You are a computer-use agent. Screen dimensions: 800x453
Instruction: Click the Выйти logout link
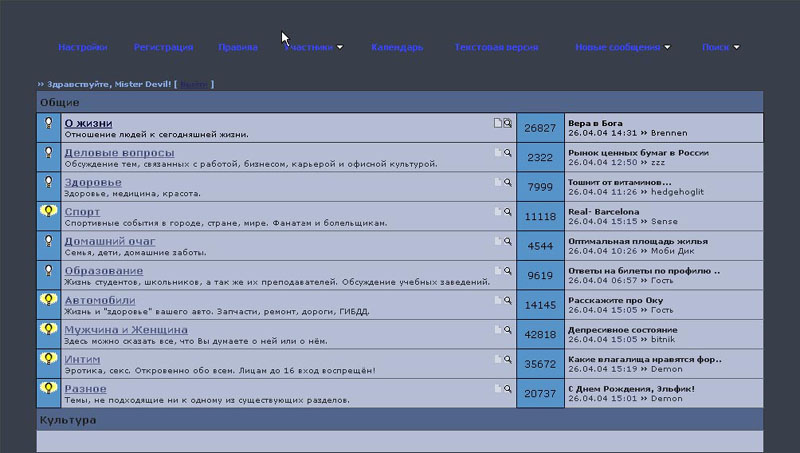point(194,84)
